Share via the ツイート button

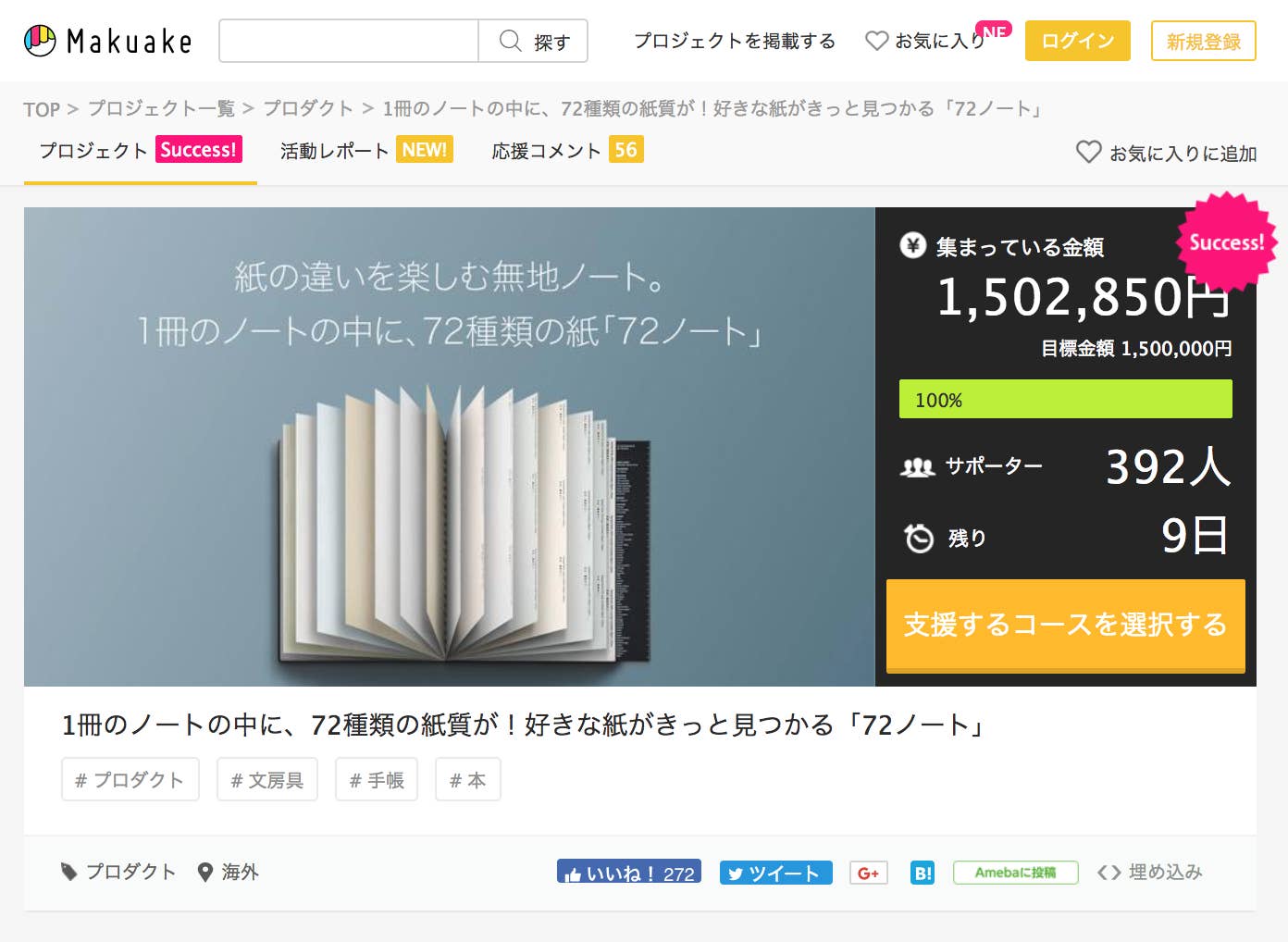[x=776, y=873]
